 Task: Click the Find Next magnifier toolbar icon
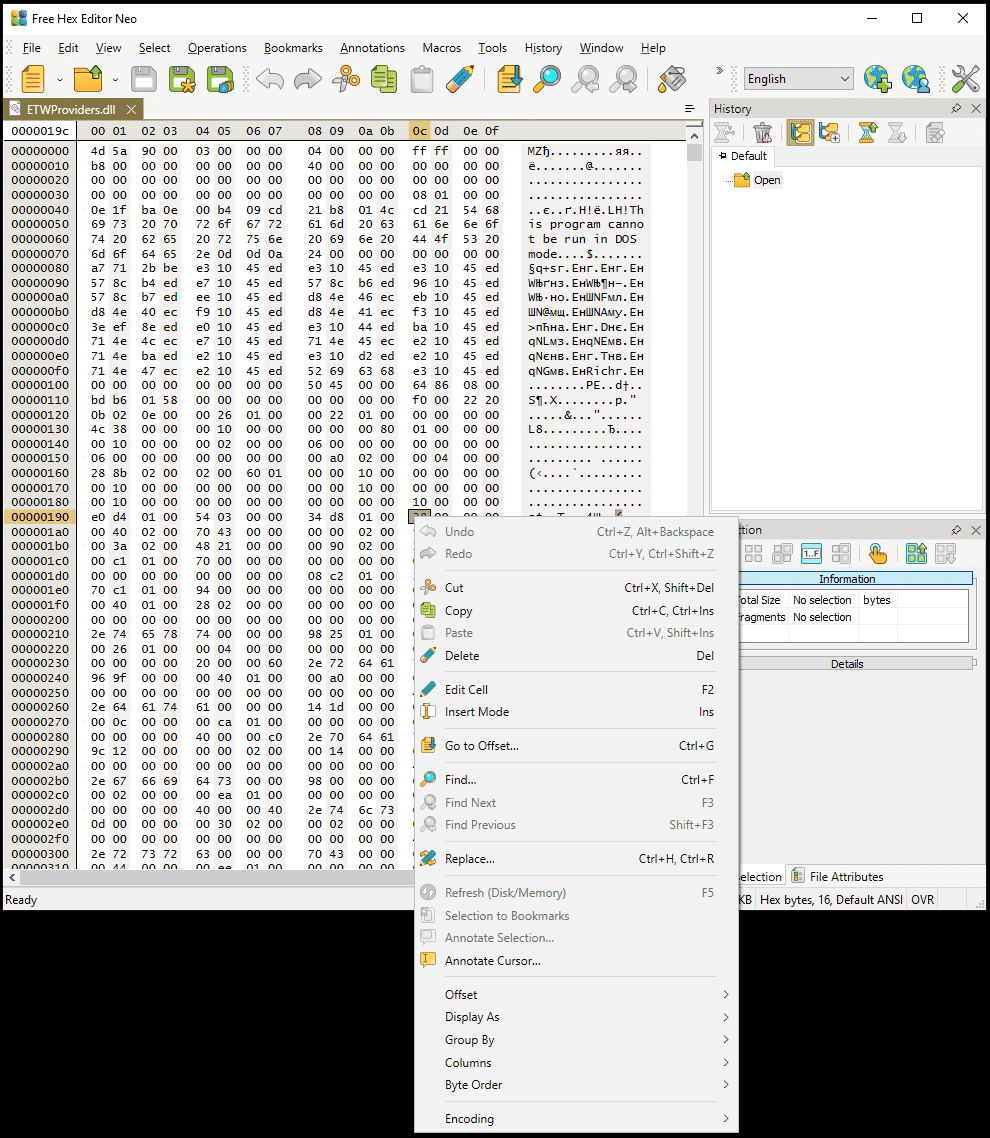click(x=585, y=79)
